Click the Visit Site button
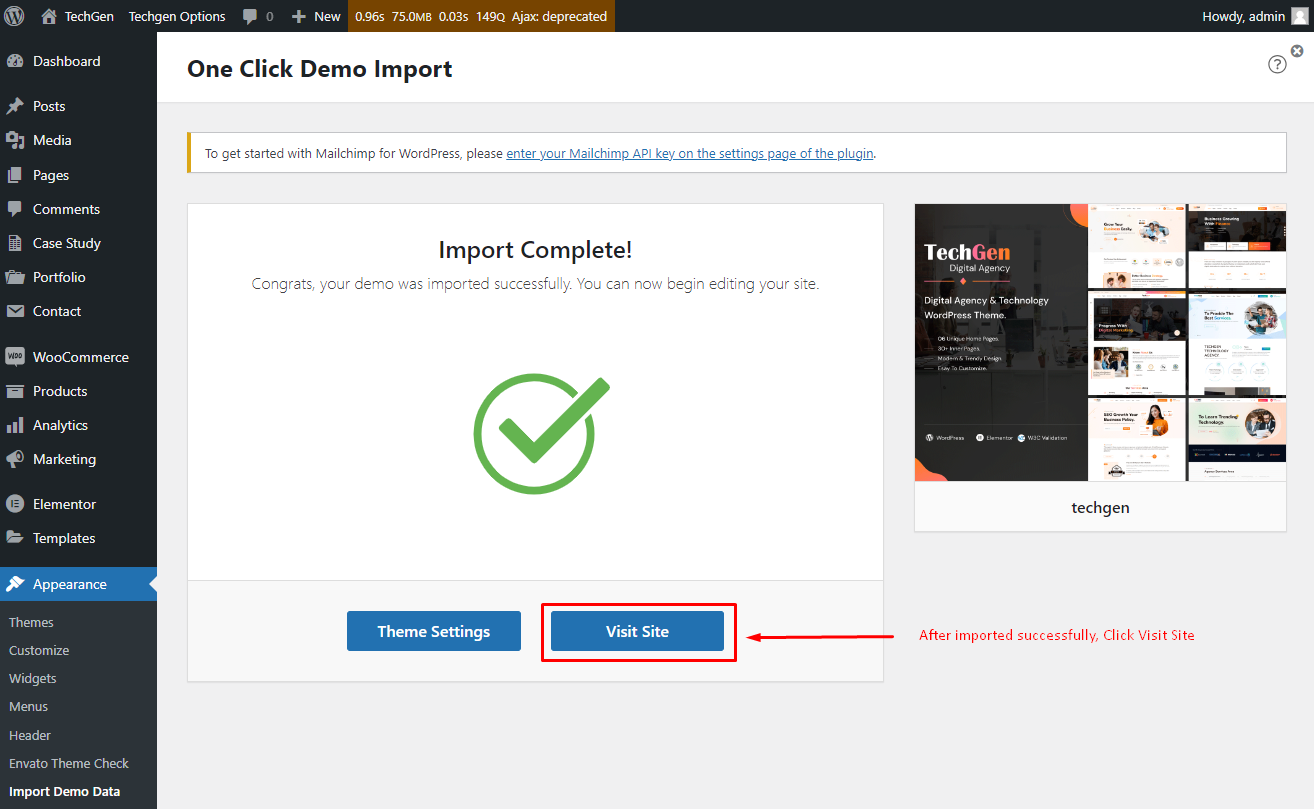1314x809 pixels. pos(637,631)
